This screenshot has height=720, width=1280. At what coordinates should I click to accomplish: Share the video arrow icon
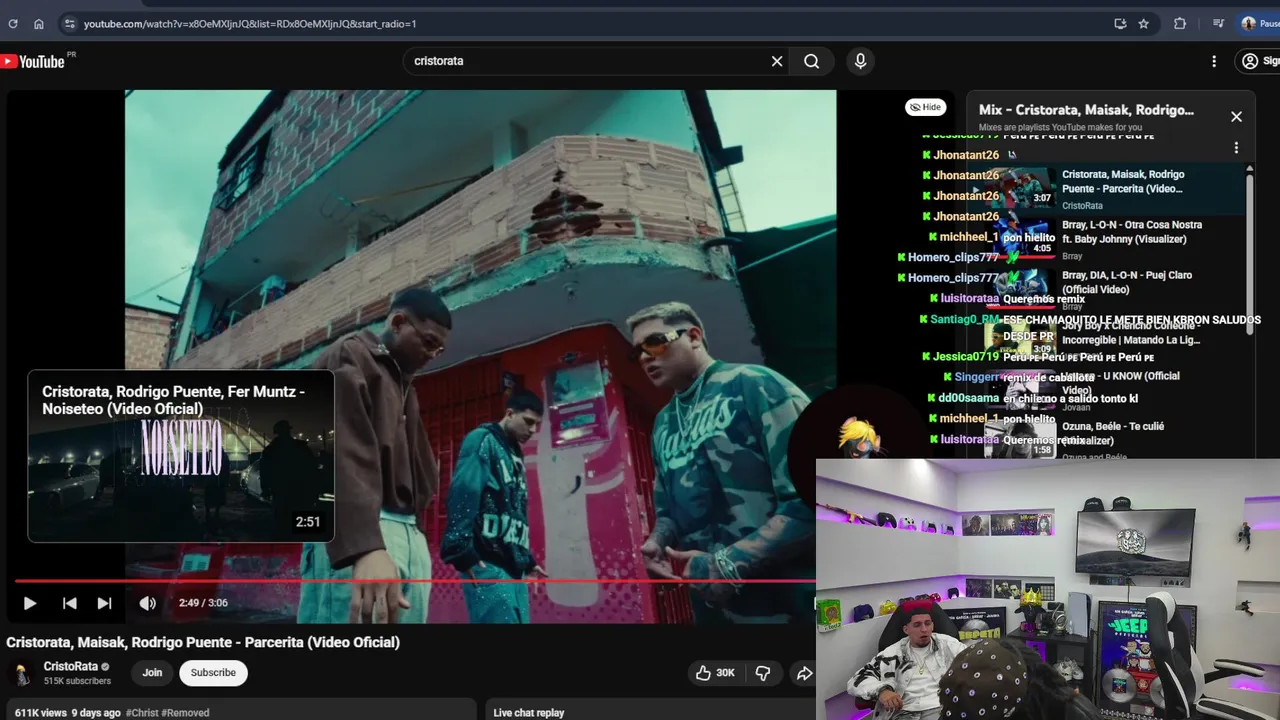pyautogui.click(x=803, y=673)
